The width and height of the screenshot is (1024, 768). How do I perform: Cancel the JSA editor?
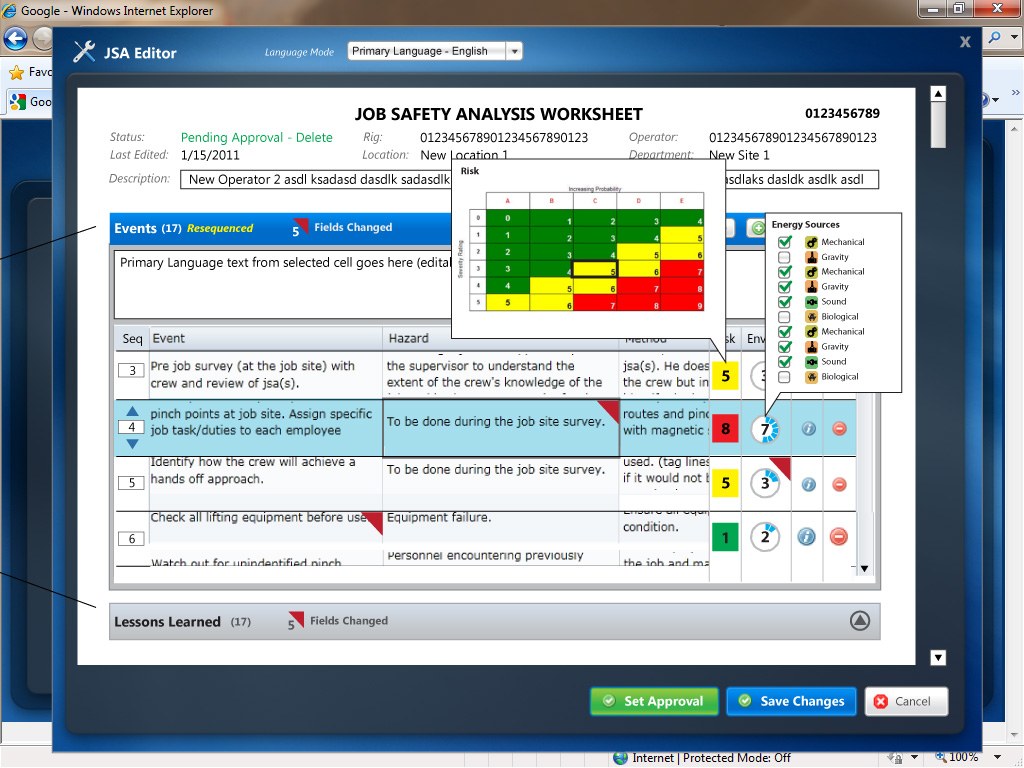[906, 701]
